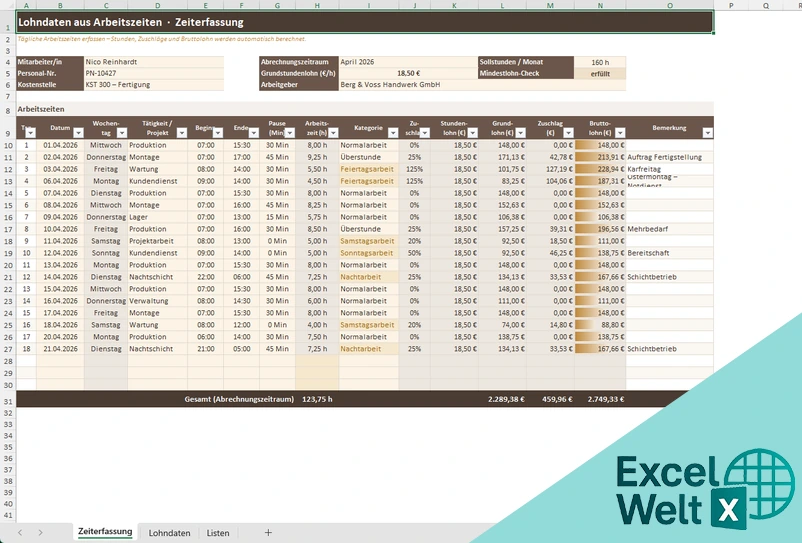
Task: Select the end time 05:00 cell
Action: [x=241, y=349]
